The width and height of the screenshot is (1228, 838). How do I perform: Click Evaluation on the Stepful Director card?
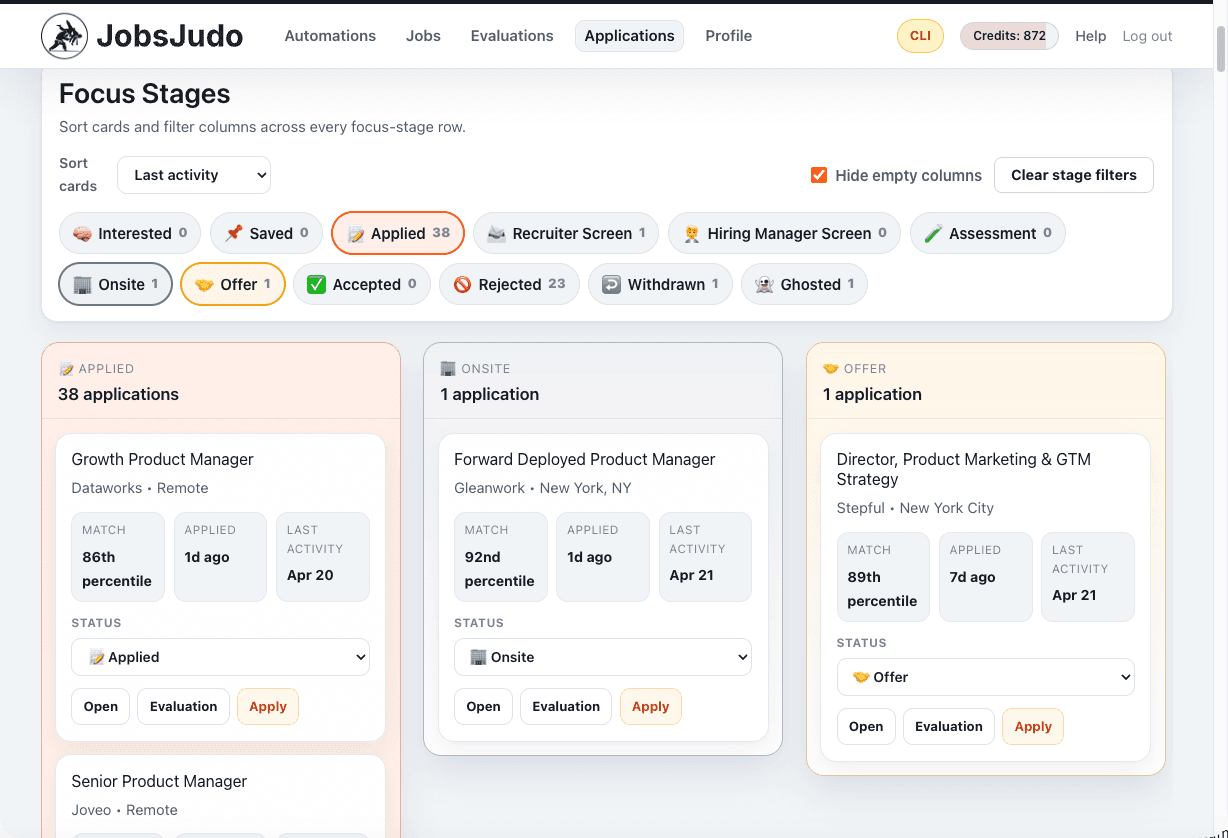coord(949,726)
